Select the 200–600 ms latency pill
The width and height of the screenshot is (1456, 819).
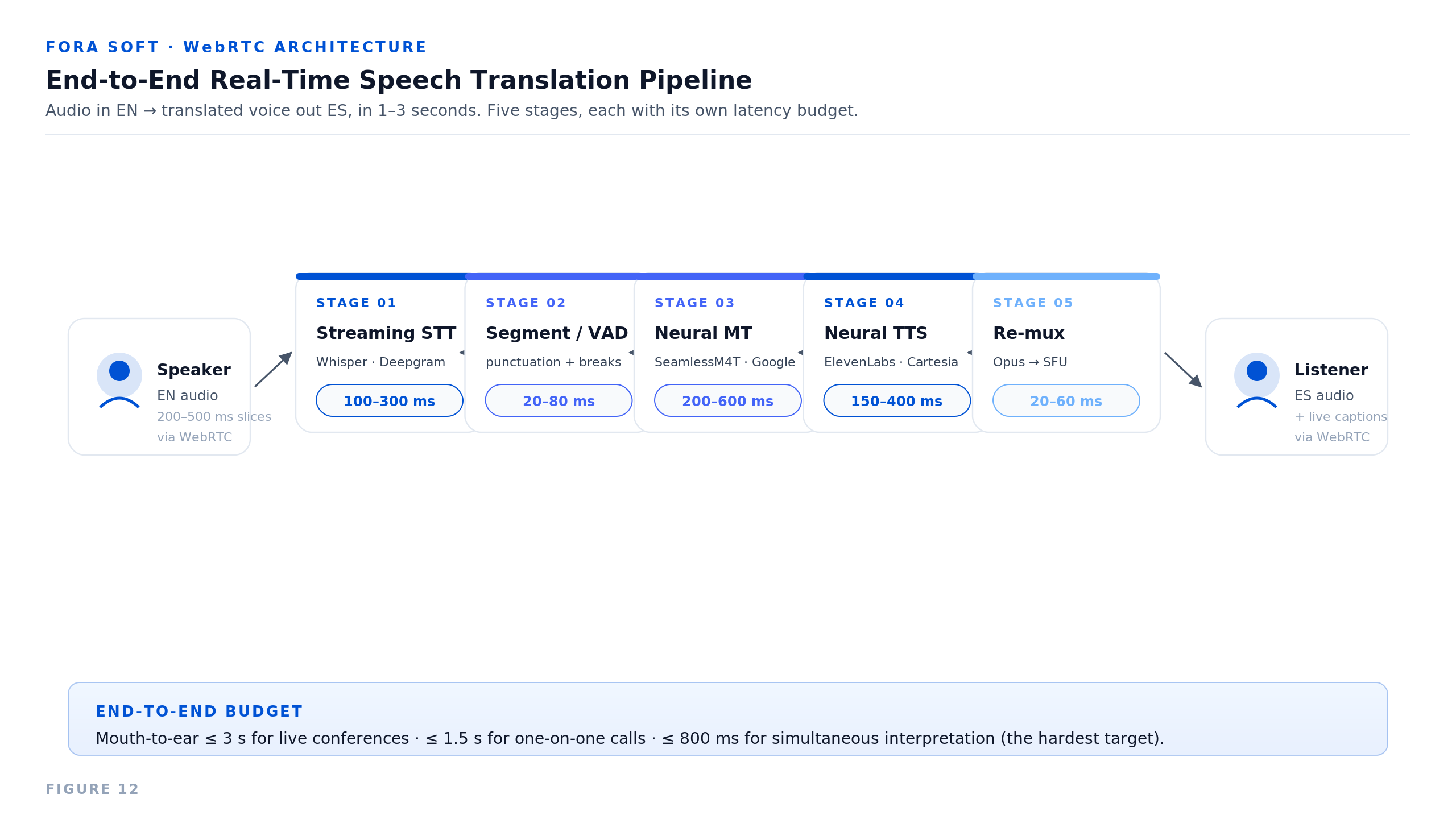click(x=728, y=400)
